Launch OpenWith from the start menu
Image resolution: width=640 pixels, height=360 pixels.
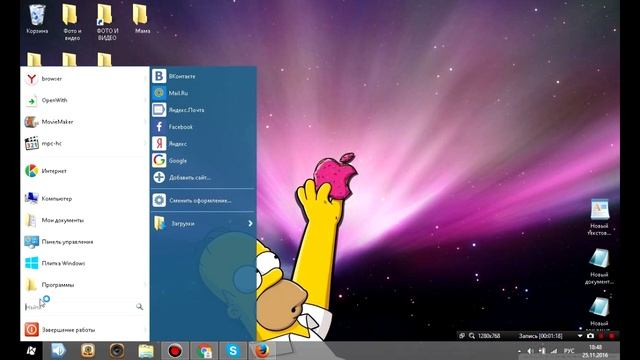pyautogui.click(x=85, y=100)
